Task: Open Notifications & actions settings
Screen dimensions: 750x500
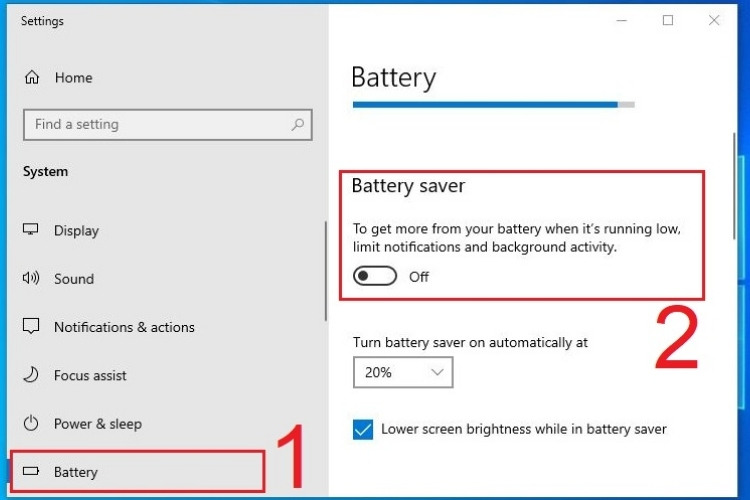Action: [124, 327]
